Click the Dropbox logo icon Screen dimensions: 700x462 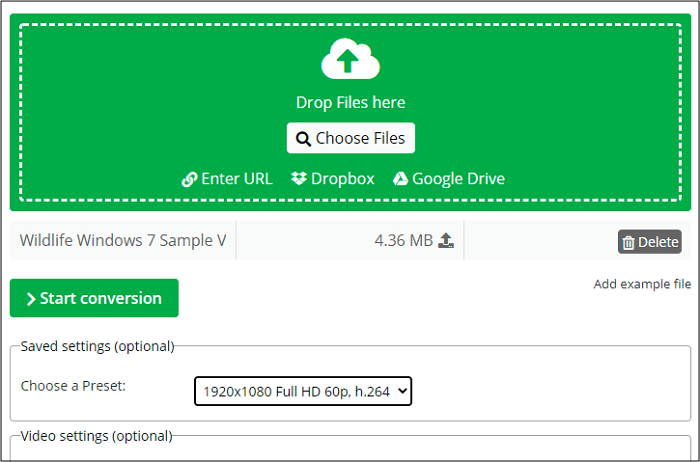tap(298, 179)
